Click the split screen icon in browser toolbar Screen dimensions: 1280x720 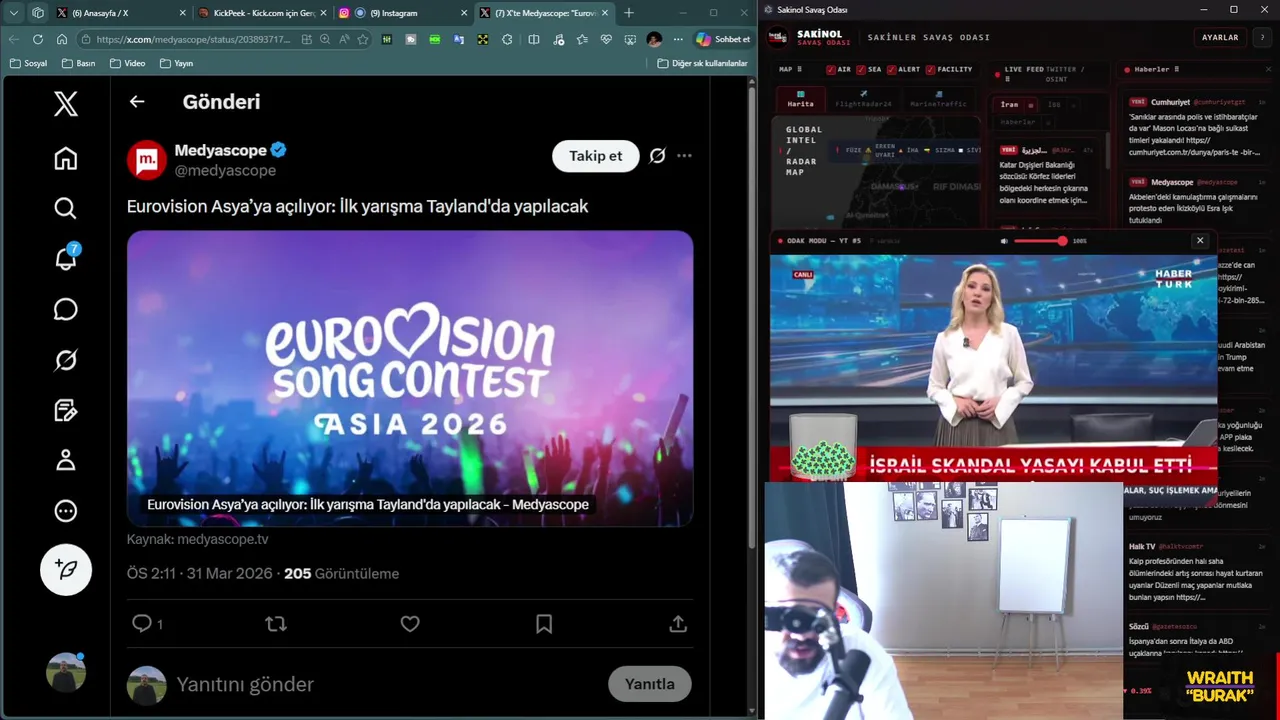(x=534, y=39)
